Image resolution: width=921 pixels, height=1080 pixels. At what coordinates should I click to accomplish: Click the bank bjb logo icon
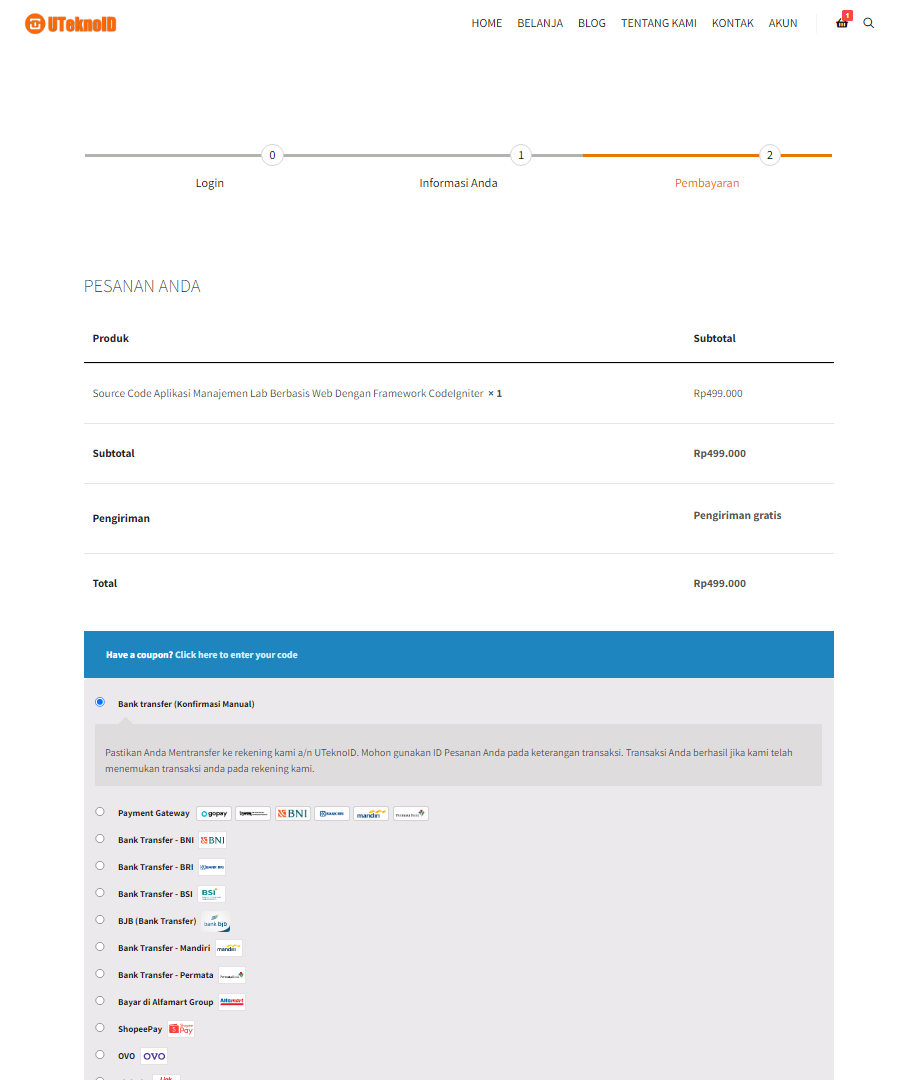click(217, 922)
